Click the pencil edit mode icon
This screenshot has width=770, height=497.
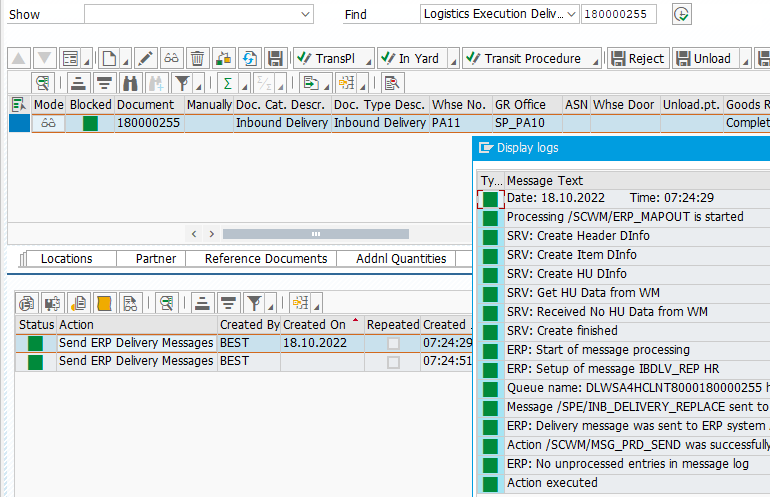coord(145,58)
